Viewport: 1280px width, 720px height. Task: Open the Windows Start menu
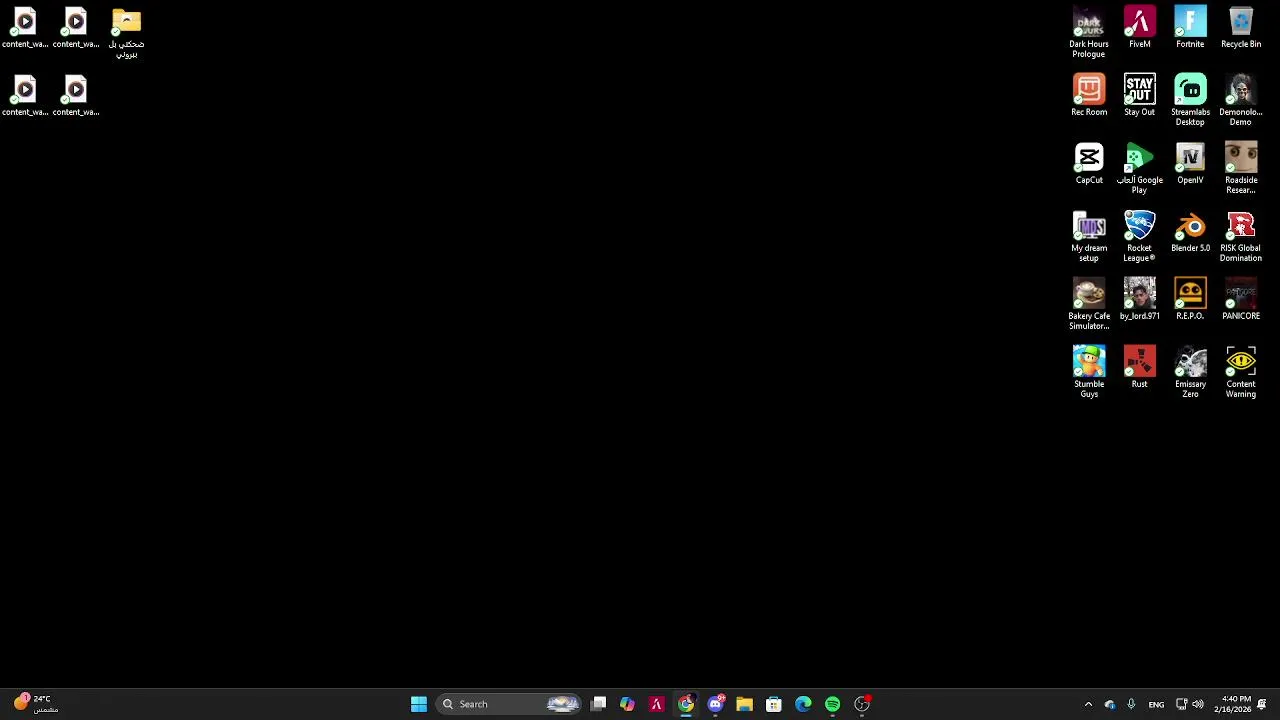click(419, 704)
